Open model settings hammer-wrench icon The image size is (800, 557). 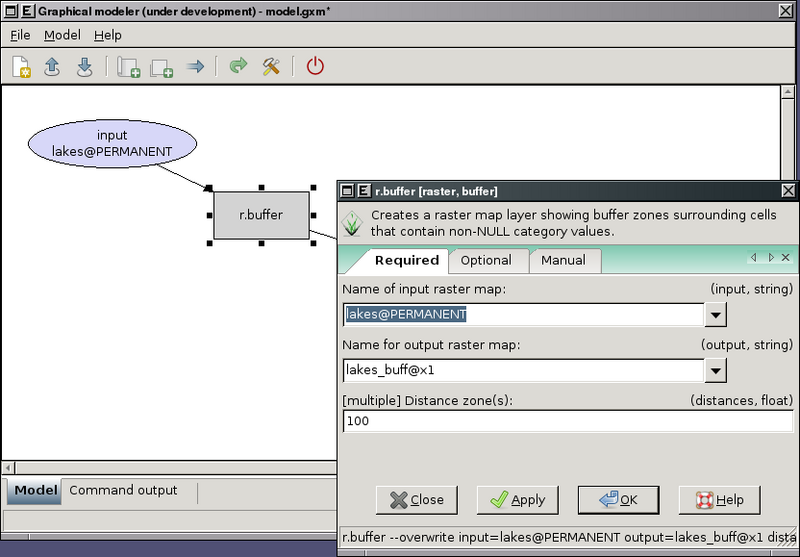pos(270,67)
